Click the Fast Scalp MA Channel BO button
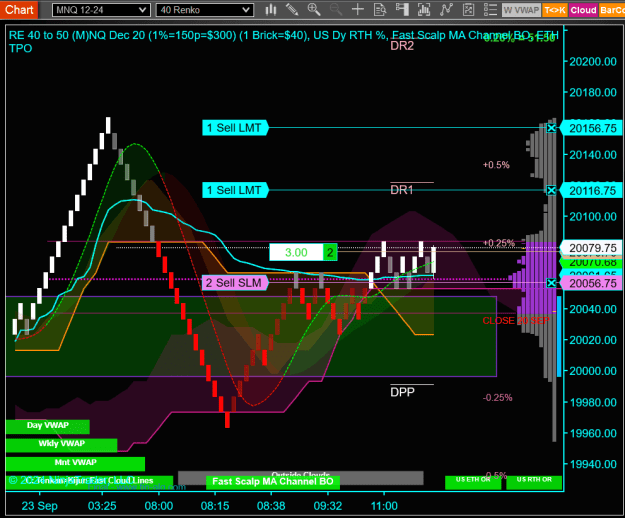This screenshot has height=518, width=625. 273,482
